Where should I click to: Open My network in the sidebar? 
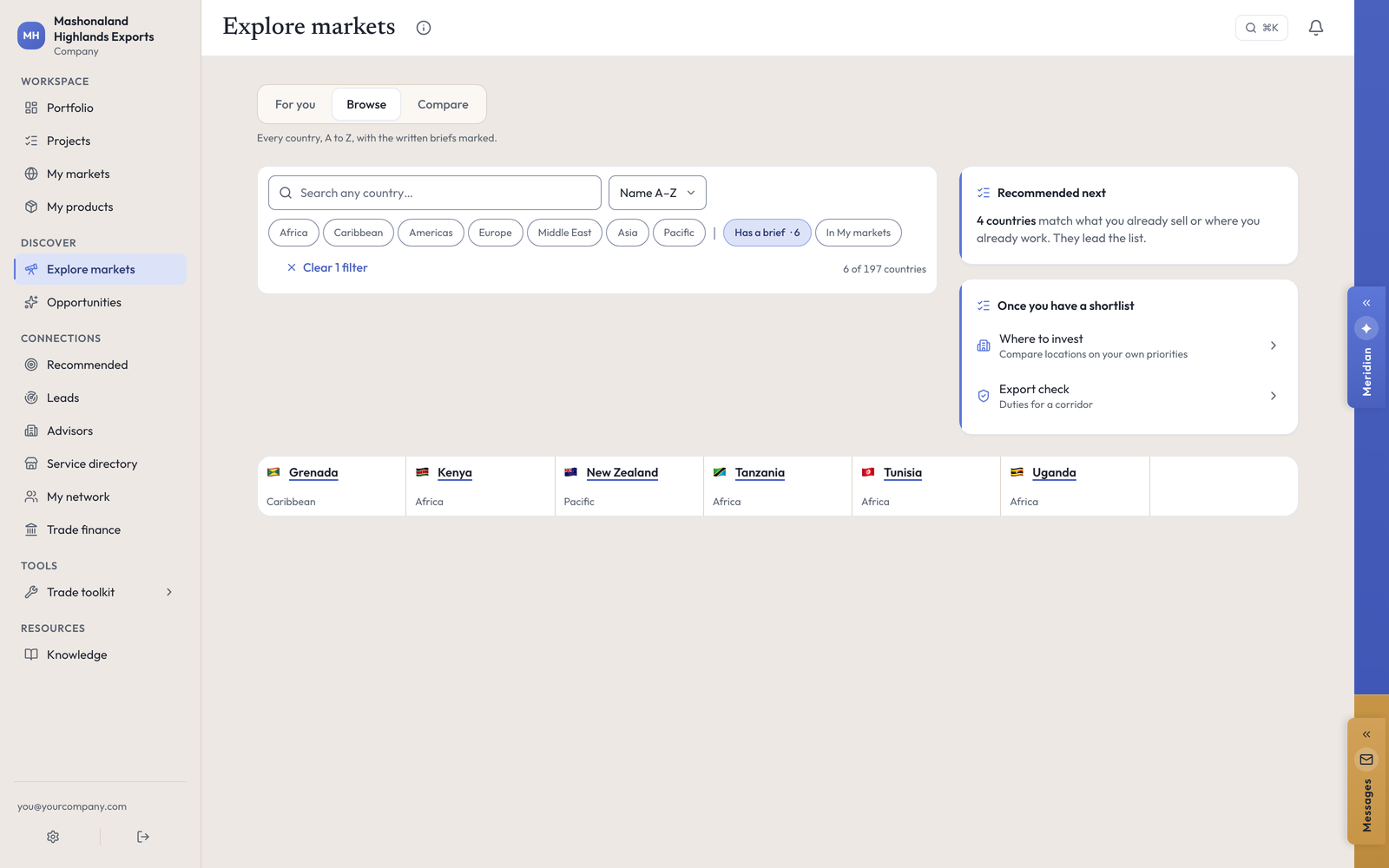100,496
